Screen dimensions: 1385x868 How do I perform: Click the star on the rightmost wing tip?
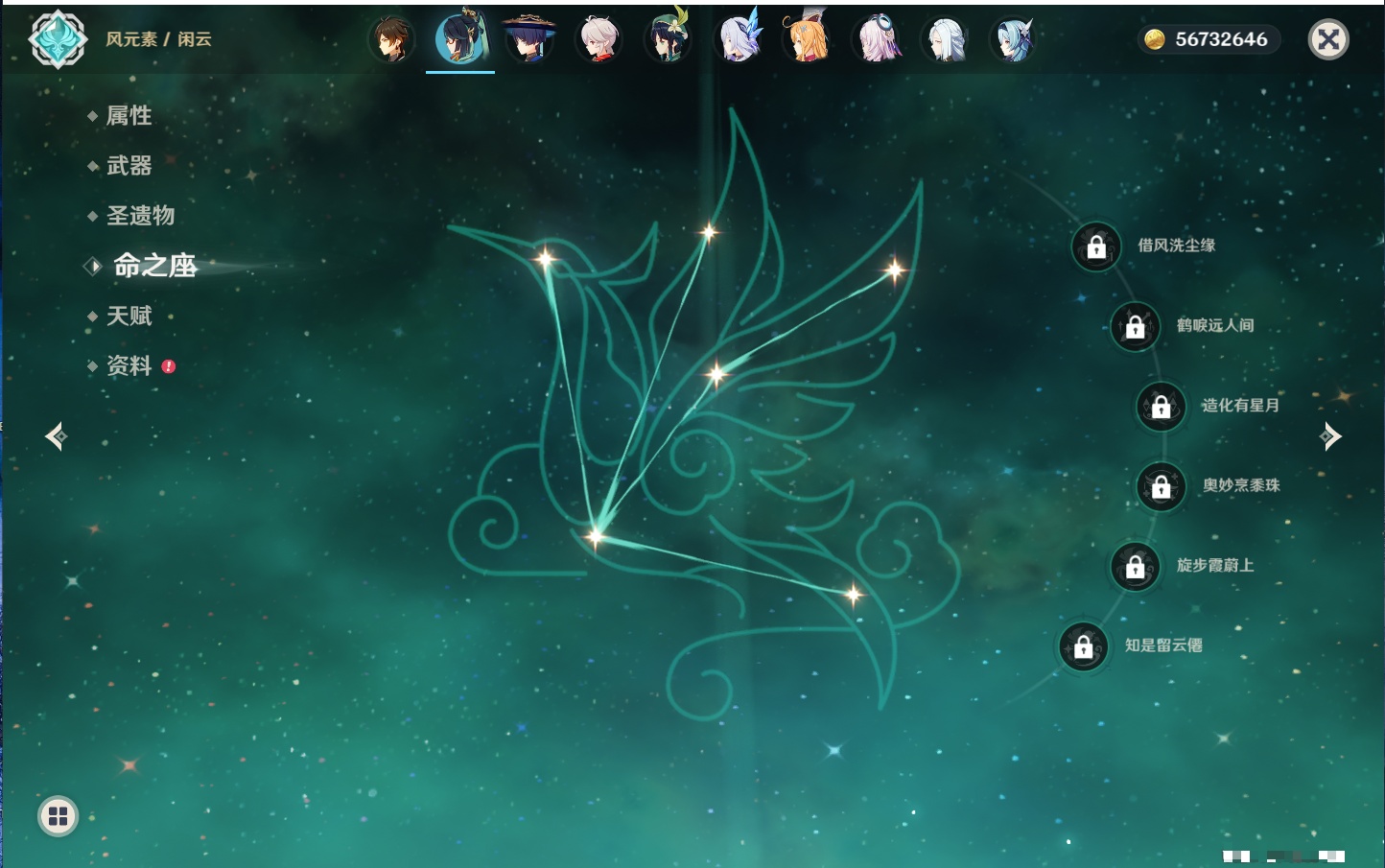894,270
